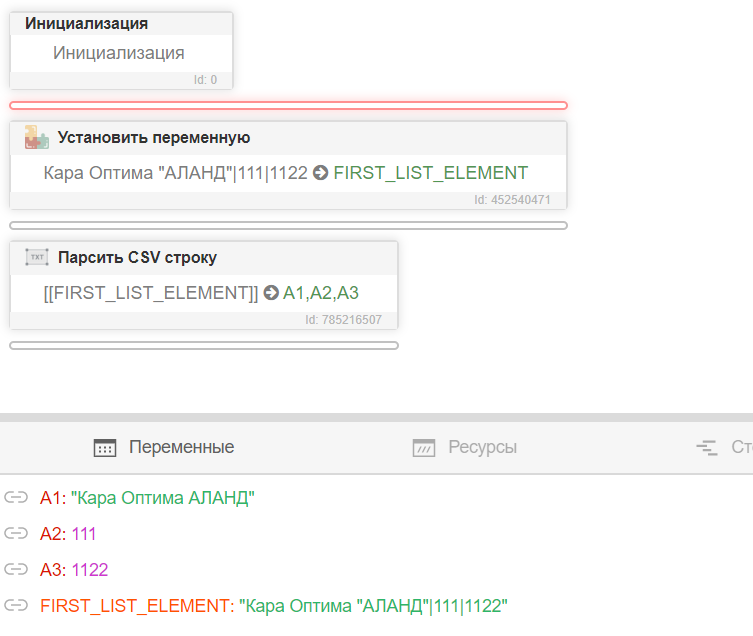
Task: Select the Инициализация block header
Action: coord(87,23)
